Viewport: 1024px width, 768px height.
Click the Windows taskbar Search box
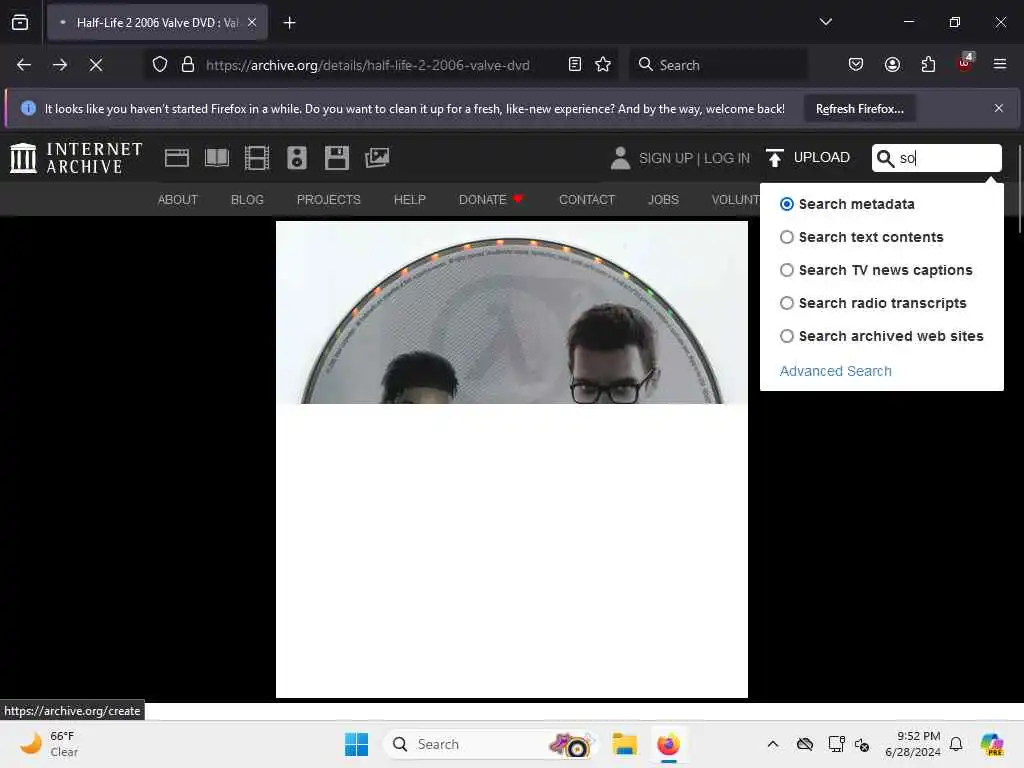tap(490, 744)
